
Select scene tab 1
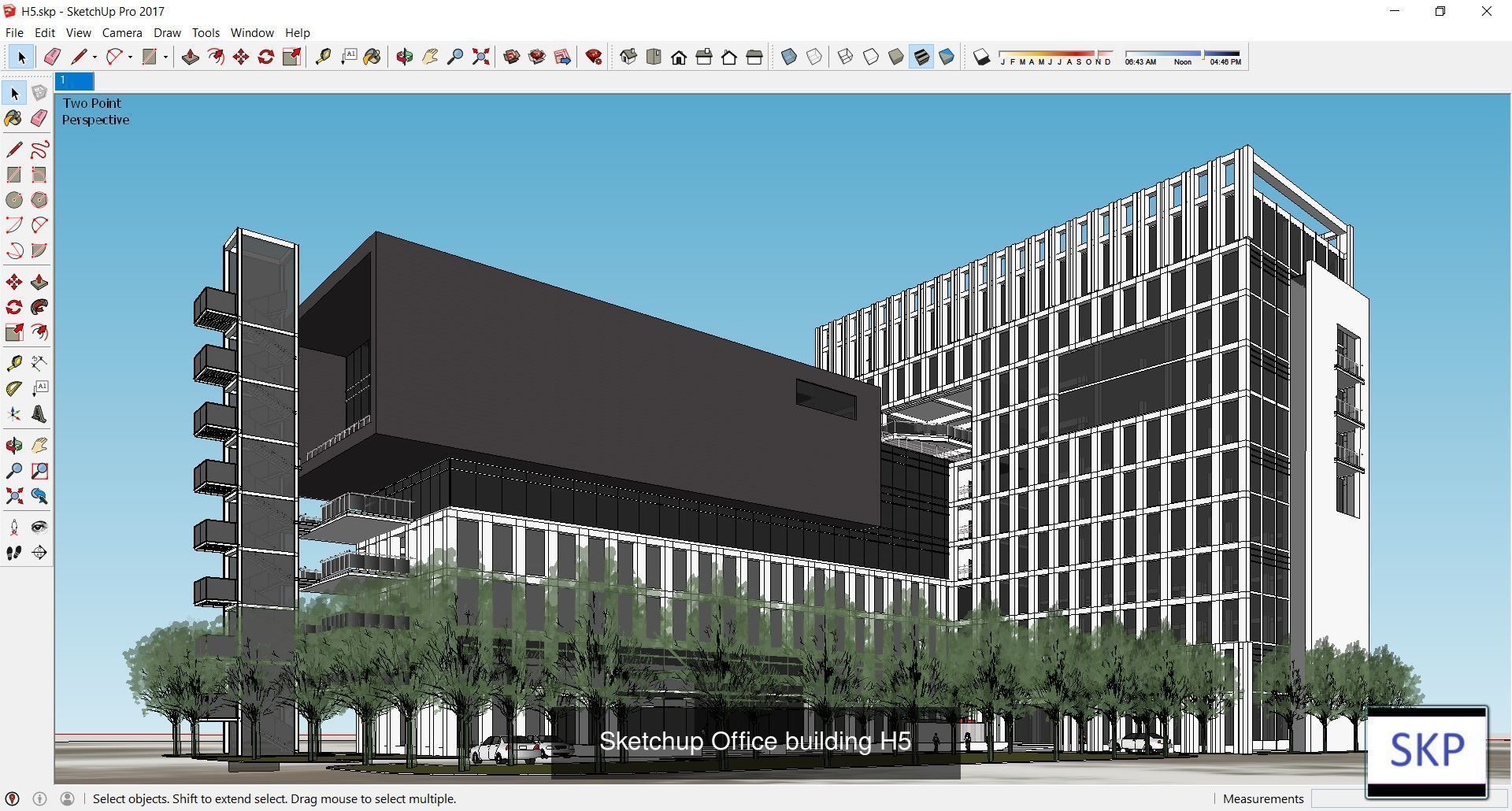pos(74,81)
